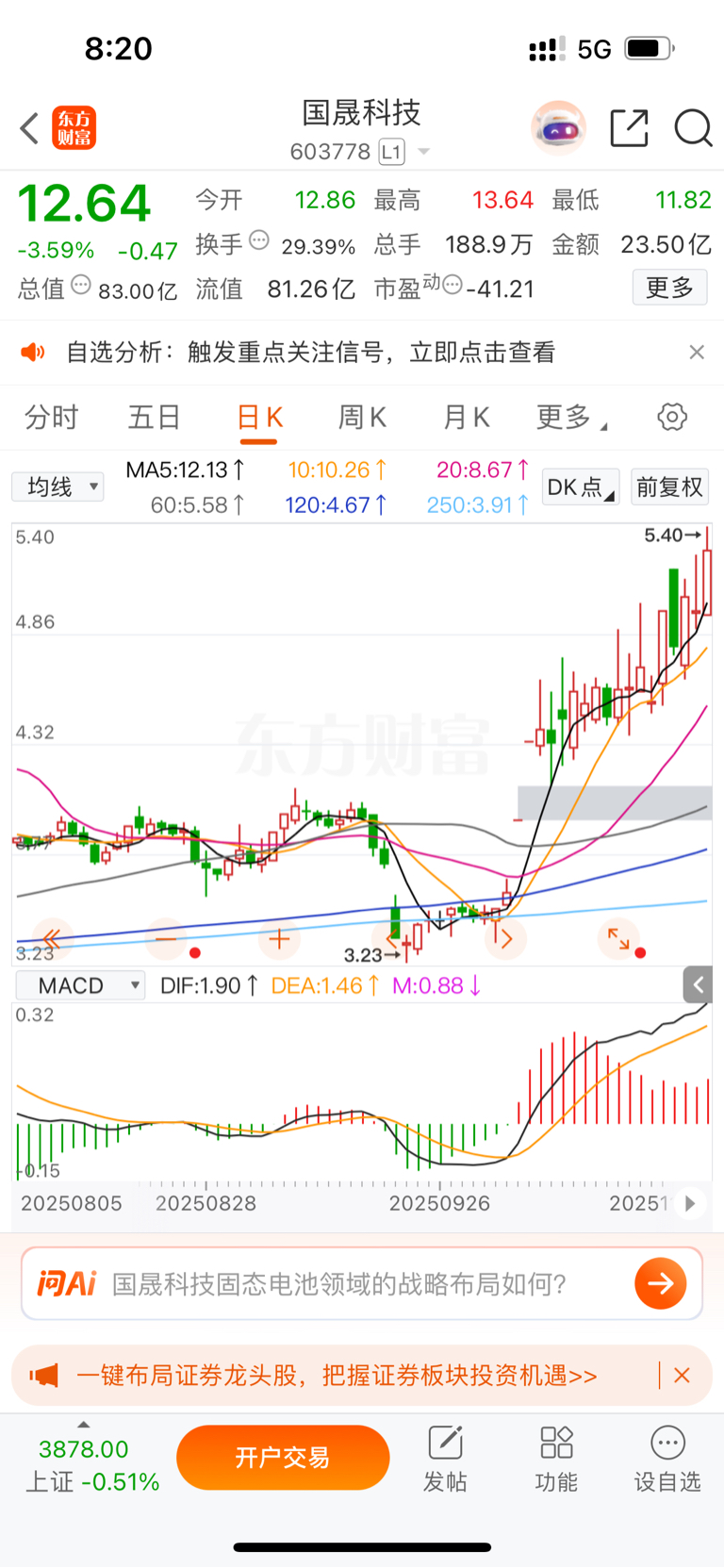
Task: Tap the megaphone icon in 证券 banner
Action: coord(43,1376)
